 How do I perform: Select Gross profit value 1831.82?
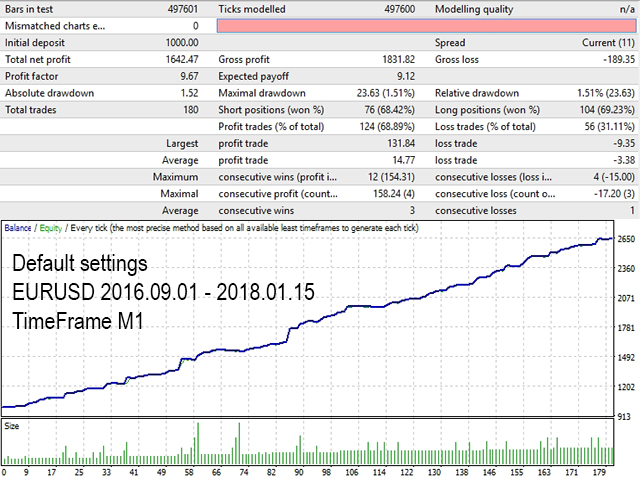(x=398, y=59)
